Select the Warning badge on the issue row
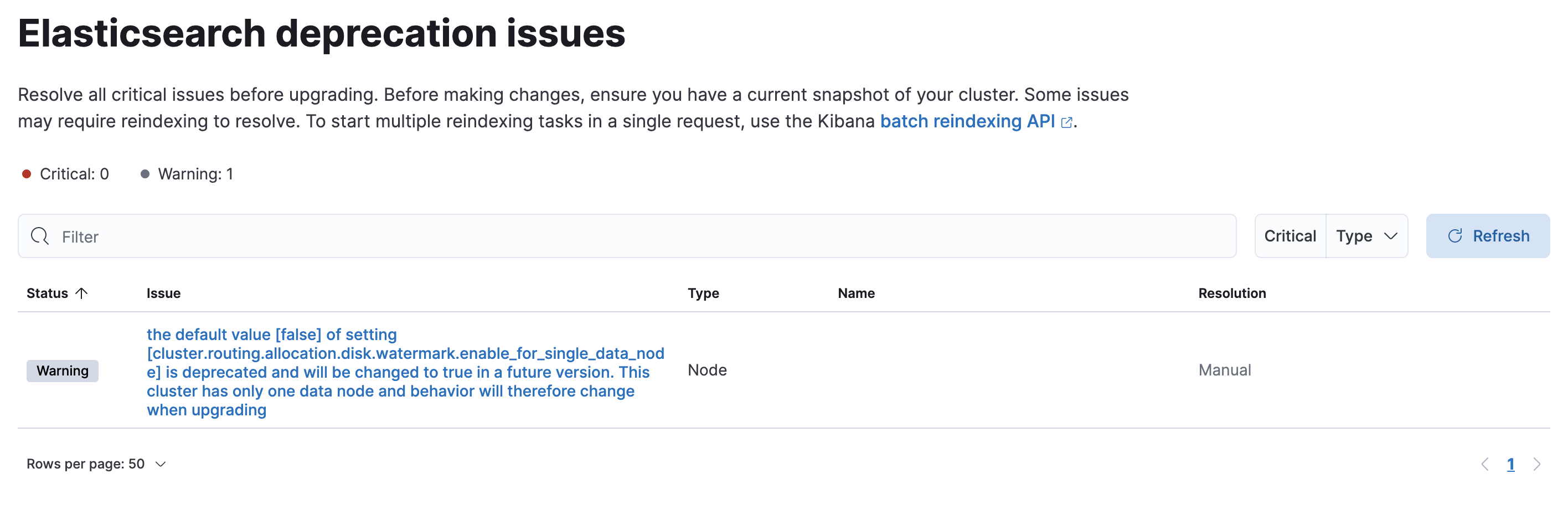The height and width of the screenshot is (525, 1568). 61,370
